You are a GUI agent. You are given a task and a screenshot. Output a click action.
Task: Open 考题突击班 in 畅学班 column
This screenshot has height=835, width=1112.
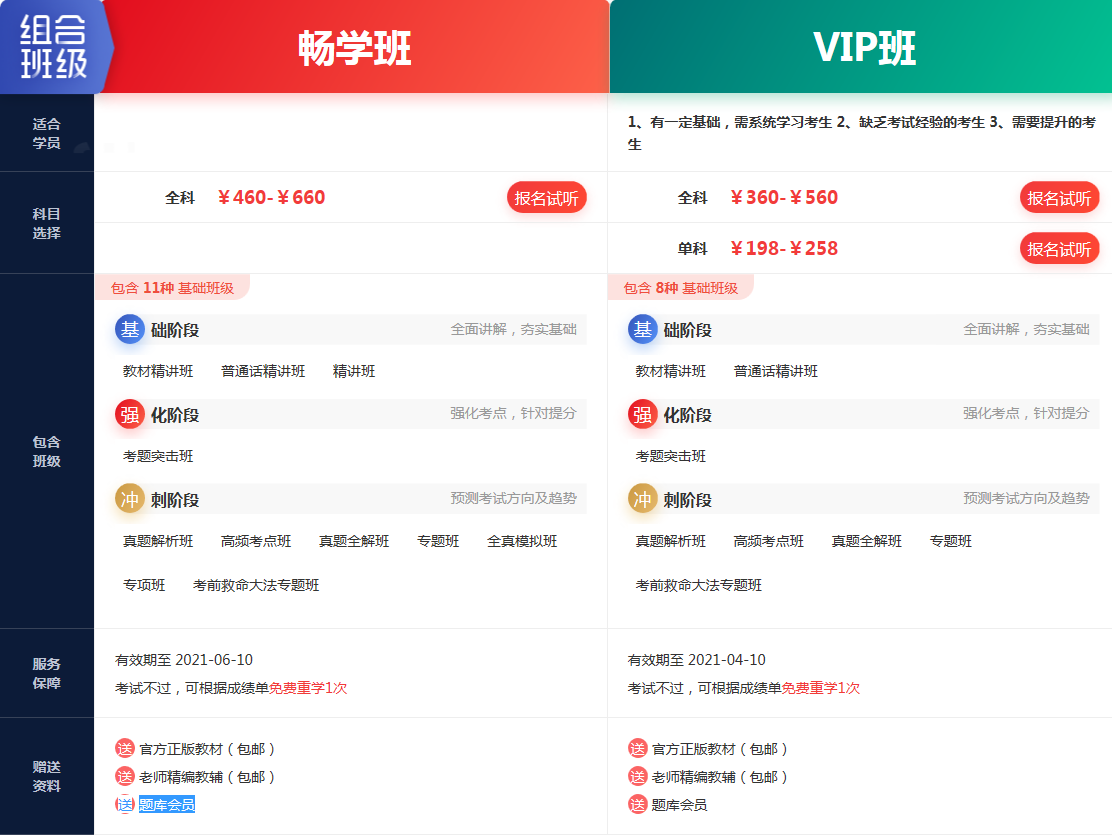[158, 456]
